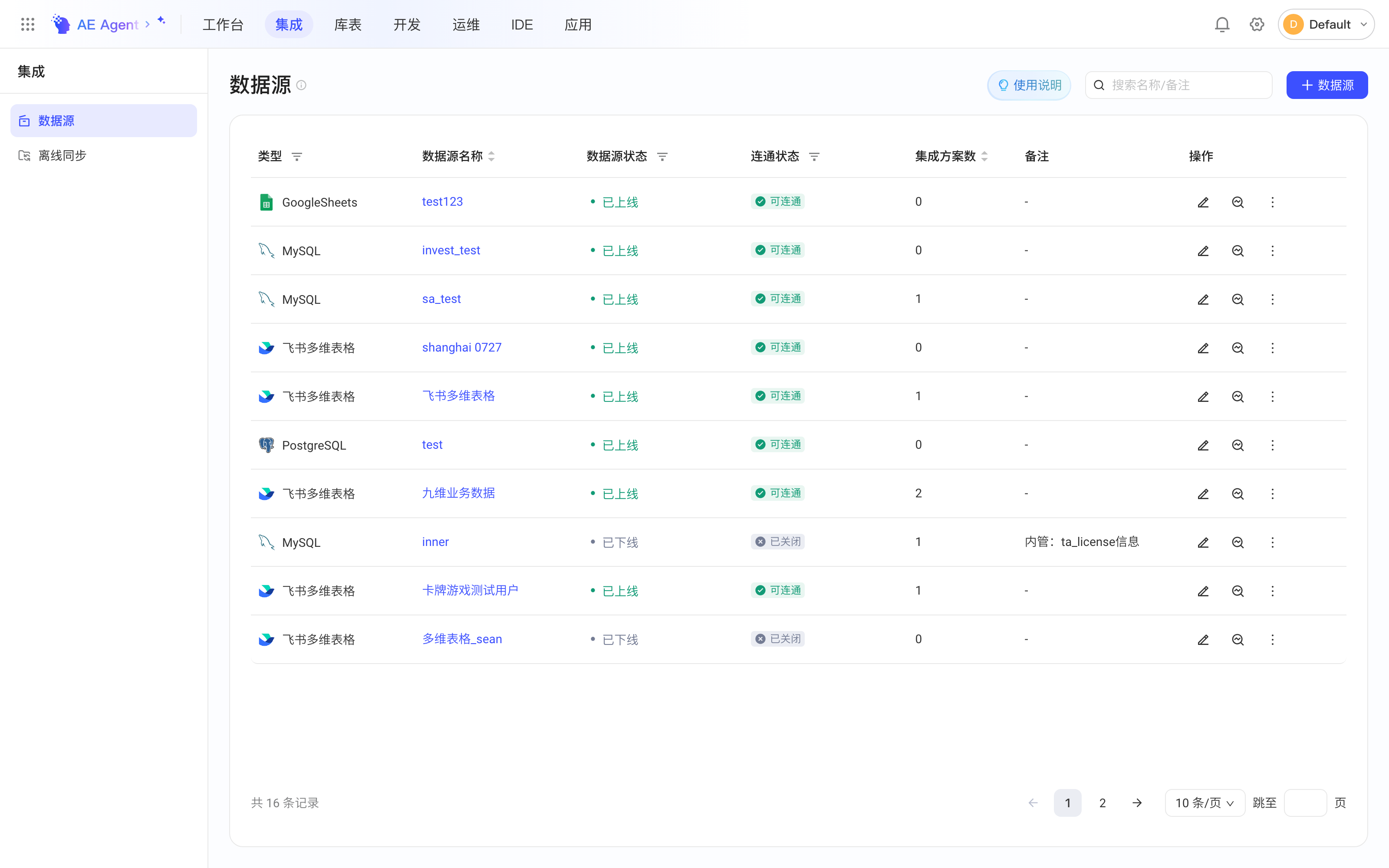Test connectivity for 卡牌游戏测试用户 row
Viewport: 1389px width, 868px height.
[1238, 591]
